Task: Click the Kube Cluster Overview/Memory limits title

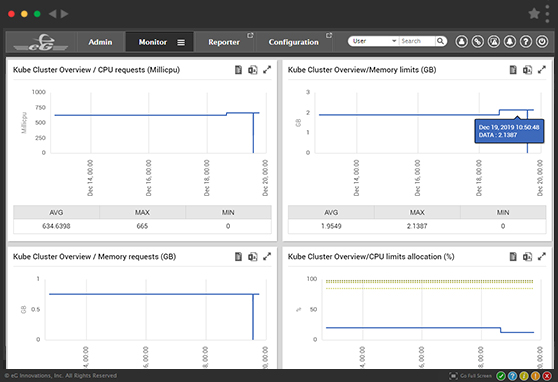Action: click(362, 70)
